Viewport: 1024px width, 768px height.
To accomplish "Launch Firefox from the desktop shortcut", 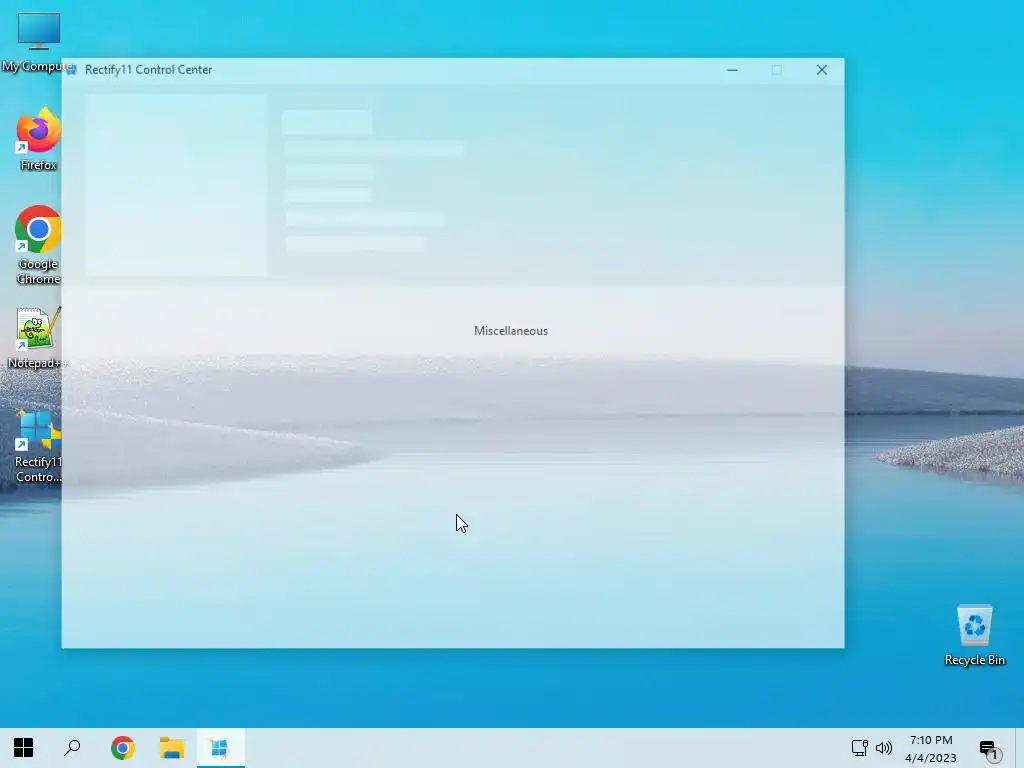I will click(x=39, y=139).
